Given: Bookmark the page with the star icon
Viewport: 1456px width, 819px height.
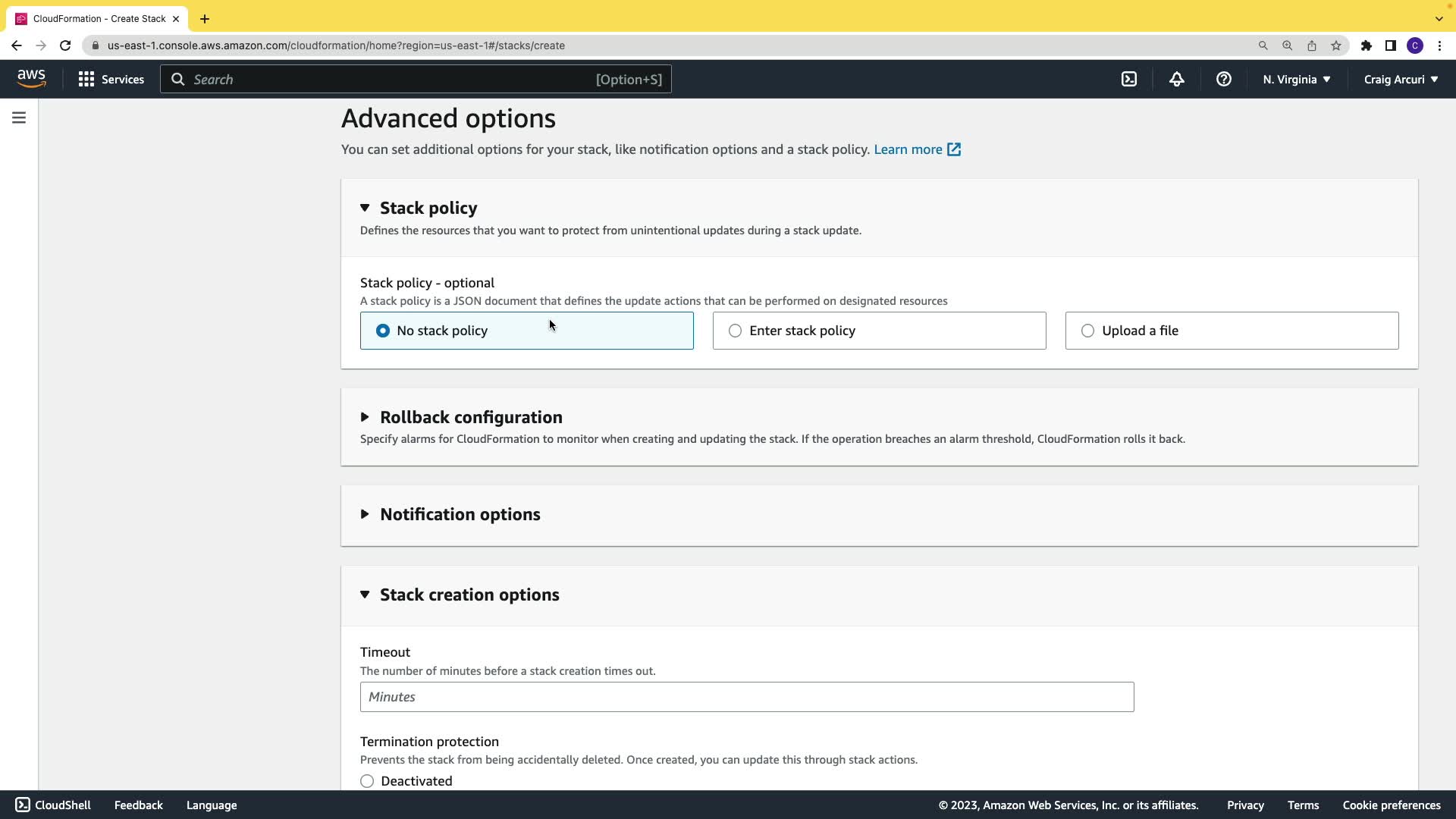Looking at the screenshot, I should click(x=1336, y=45).
